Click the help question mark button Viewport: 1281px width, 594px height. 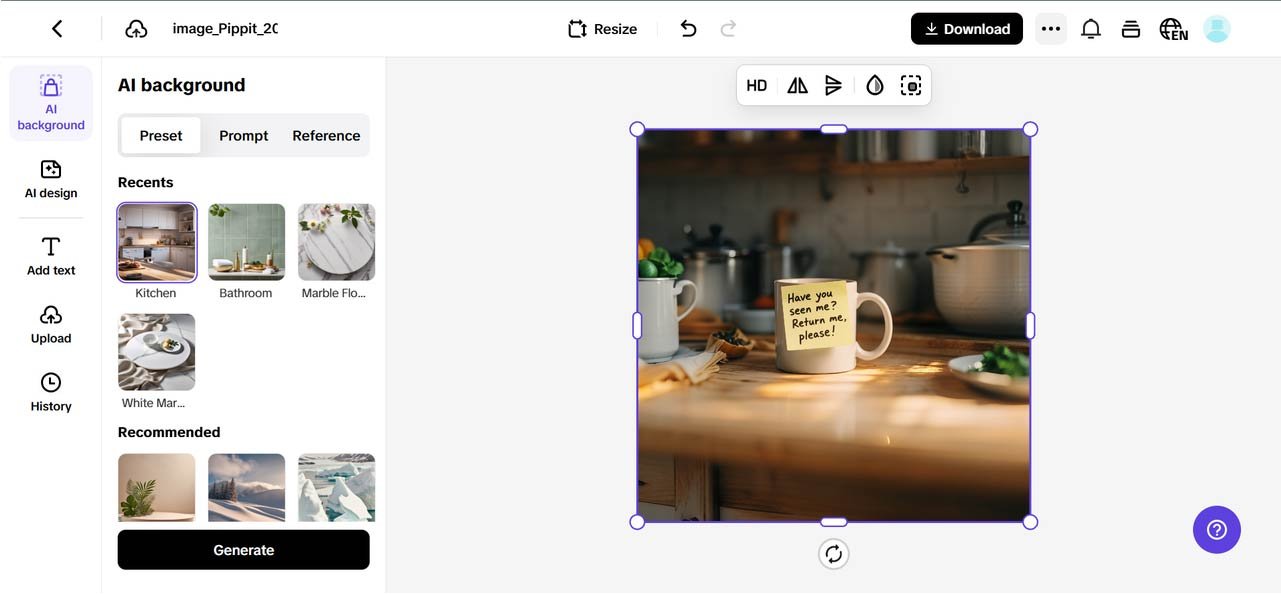pyautogui.click(x=1216, y=529)
